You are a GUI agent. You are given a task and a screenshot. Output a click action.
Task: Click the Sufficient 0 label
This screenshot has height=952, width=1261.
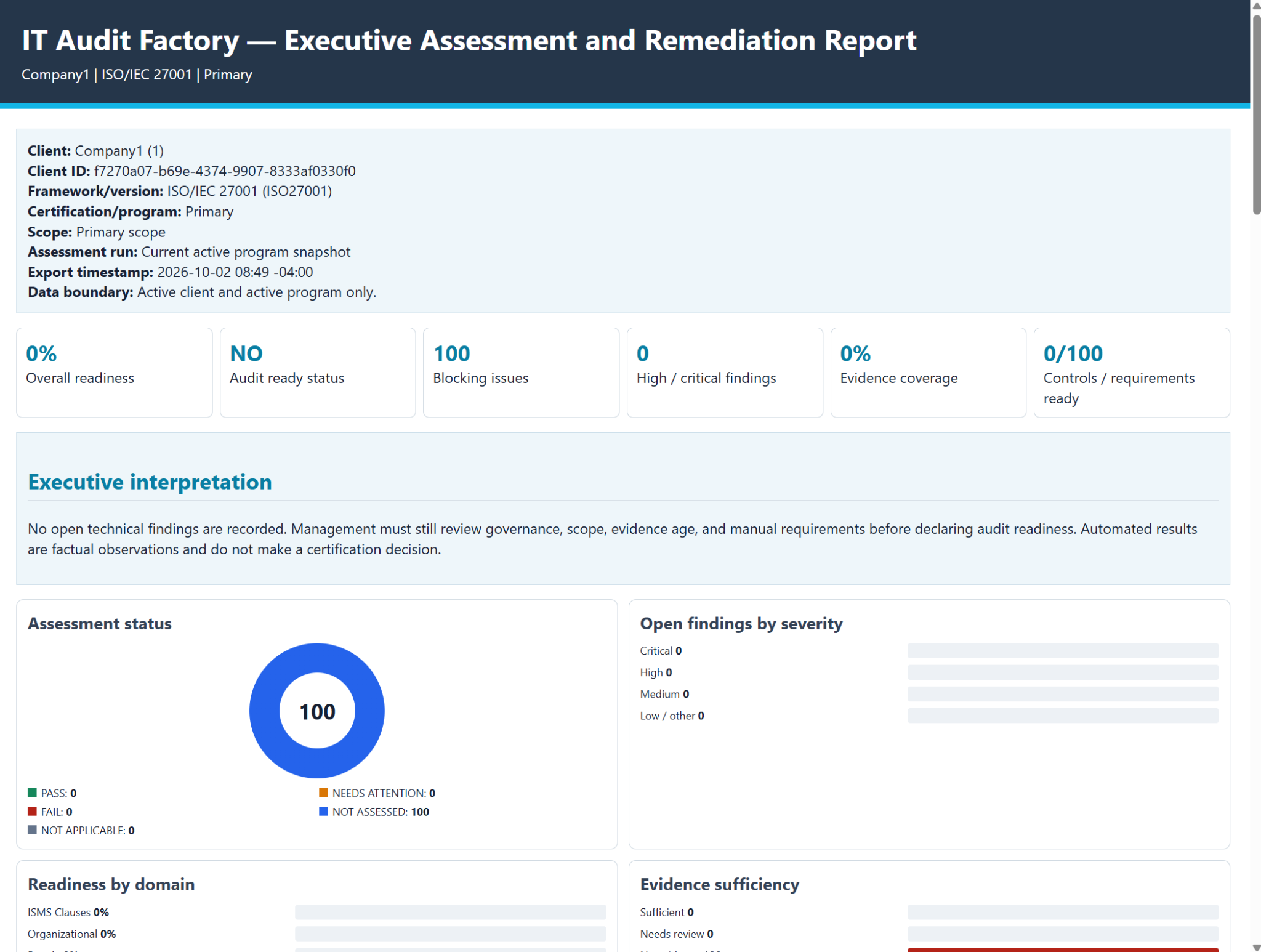point(667,912)
